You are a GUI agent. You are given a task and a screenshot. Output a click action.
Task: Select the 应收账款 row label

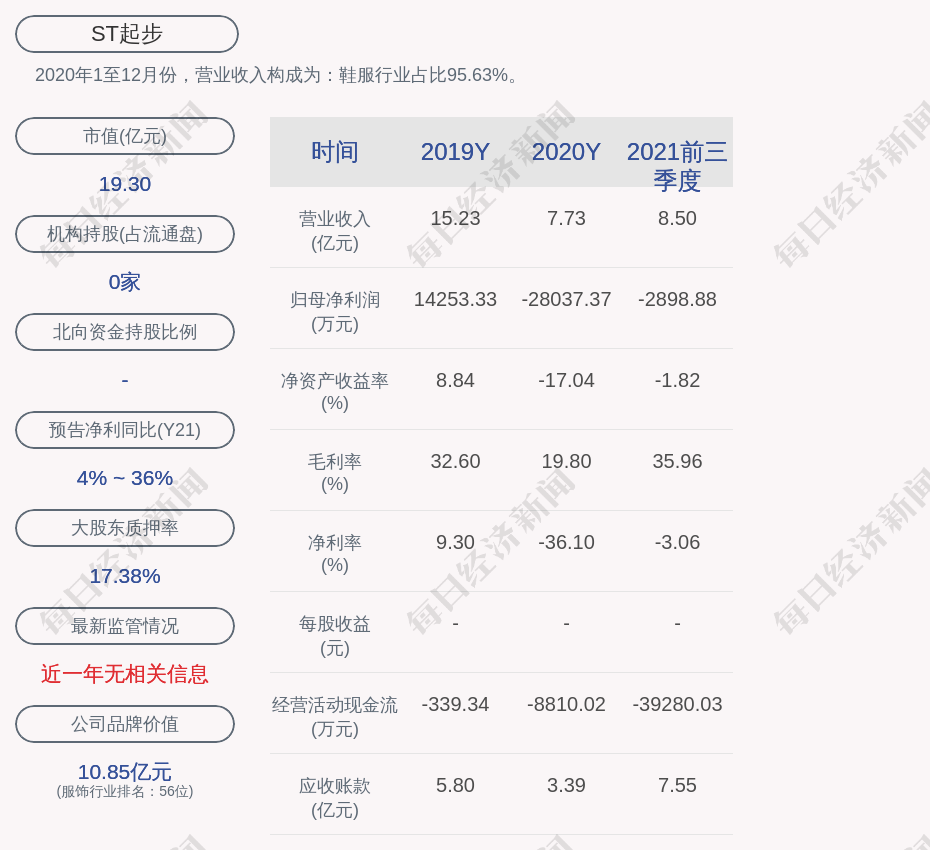tap(335, 797)
